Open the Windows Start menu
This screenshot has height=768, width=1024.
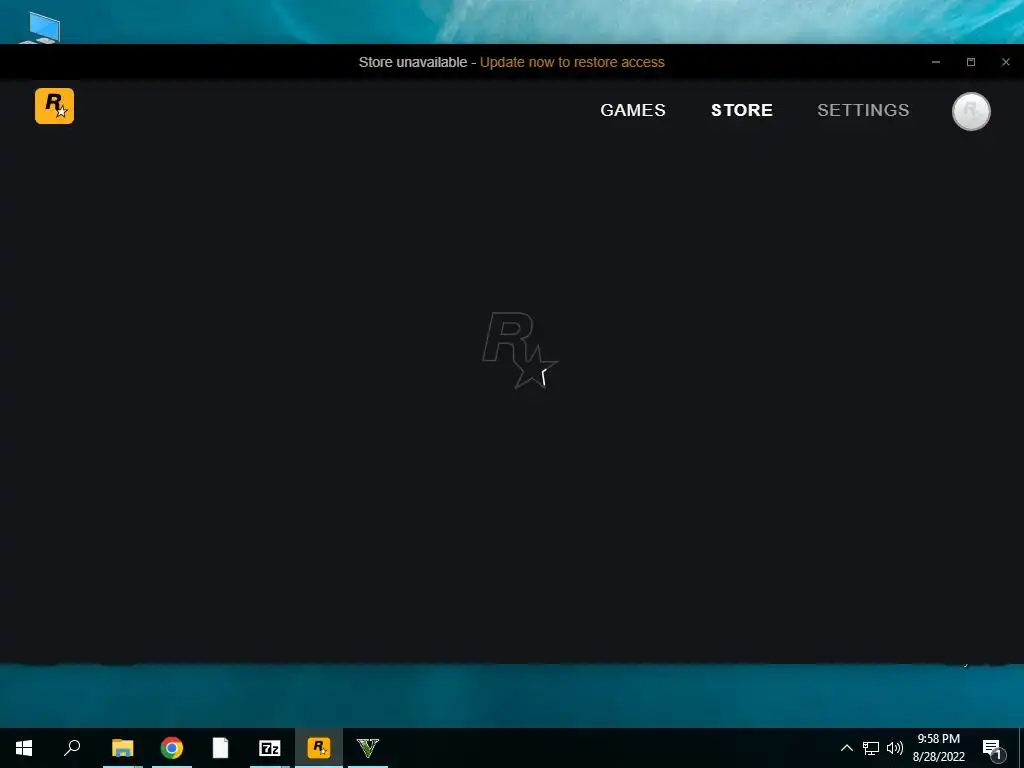(24, 748)
